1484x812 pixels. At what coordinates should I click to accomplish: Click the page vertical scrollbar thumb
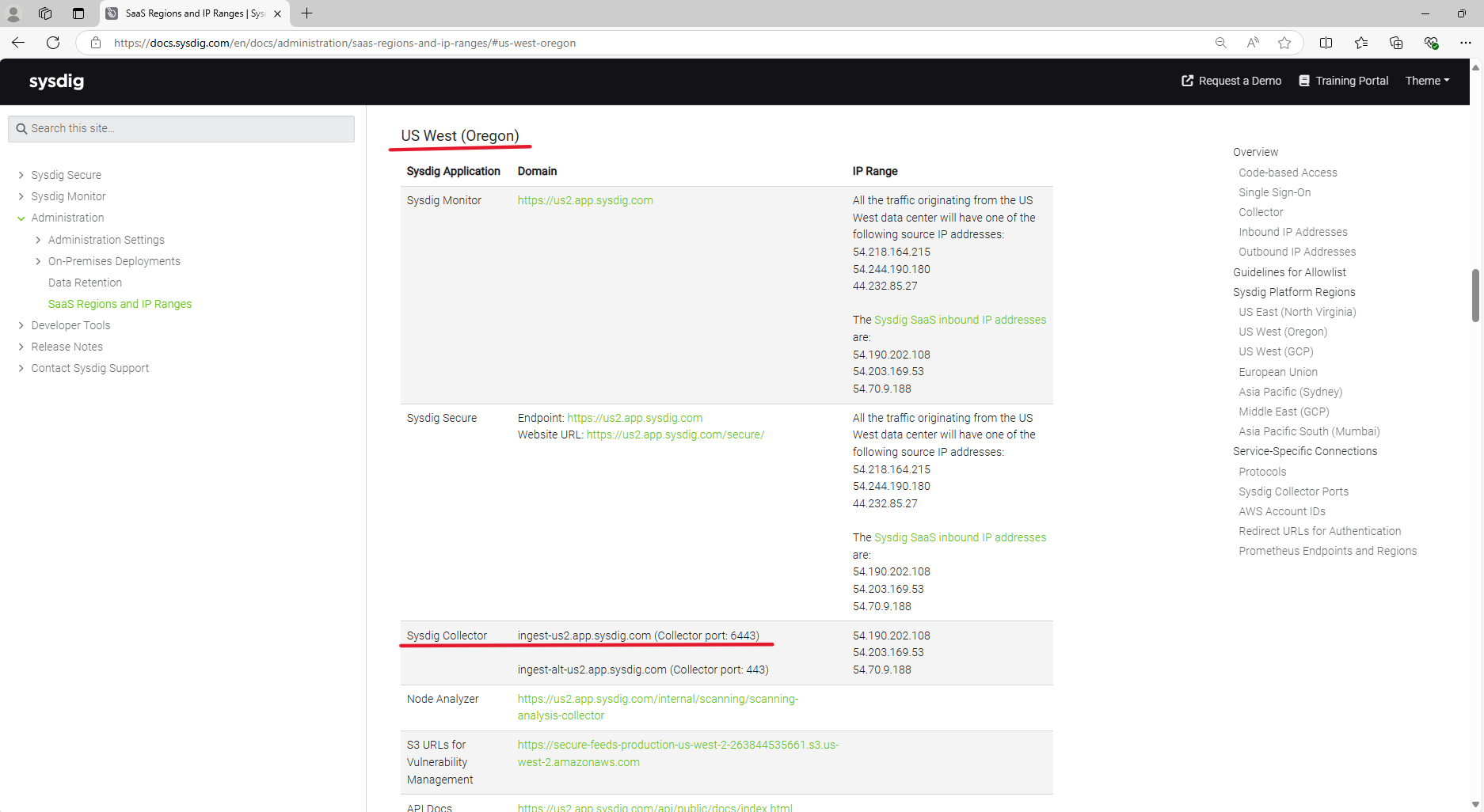click(x=1476, y=295)
